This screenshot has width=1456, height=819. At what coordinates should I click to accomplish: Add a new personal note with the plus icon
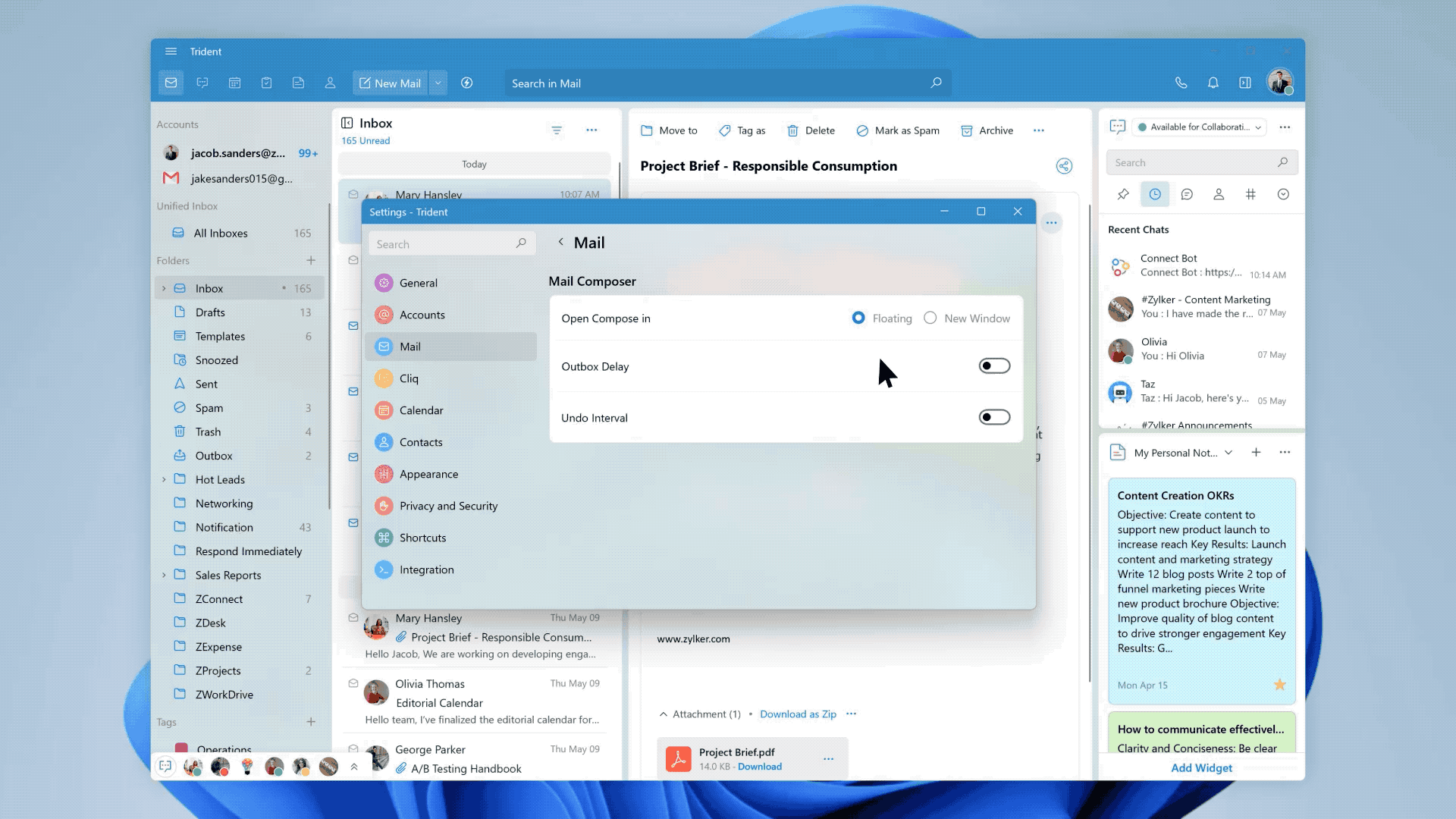tap(1256, 453)
